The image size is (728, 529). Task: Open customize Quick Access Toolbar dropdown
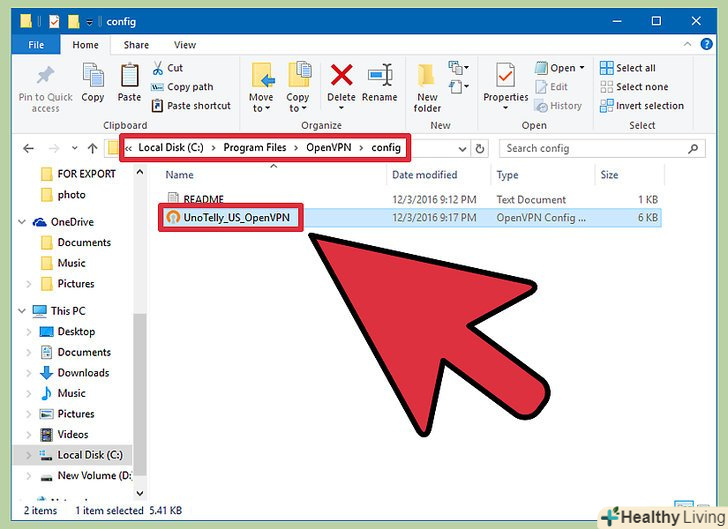pyautogui.click(x=90, y=22)
